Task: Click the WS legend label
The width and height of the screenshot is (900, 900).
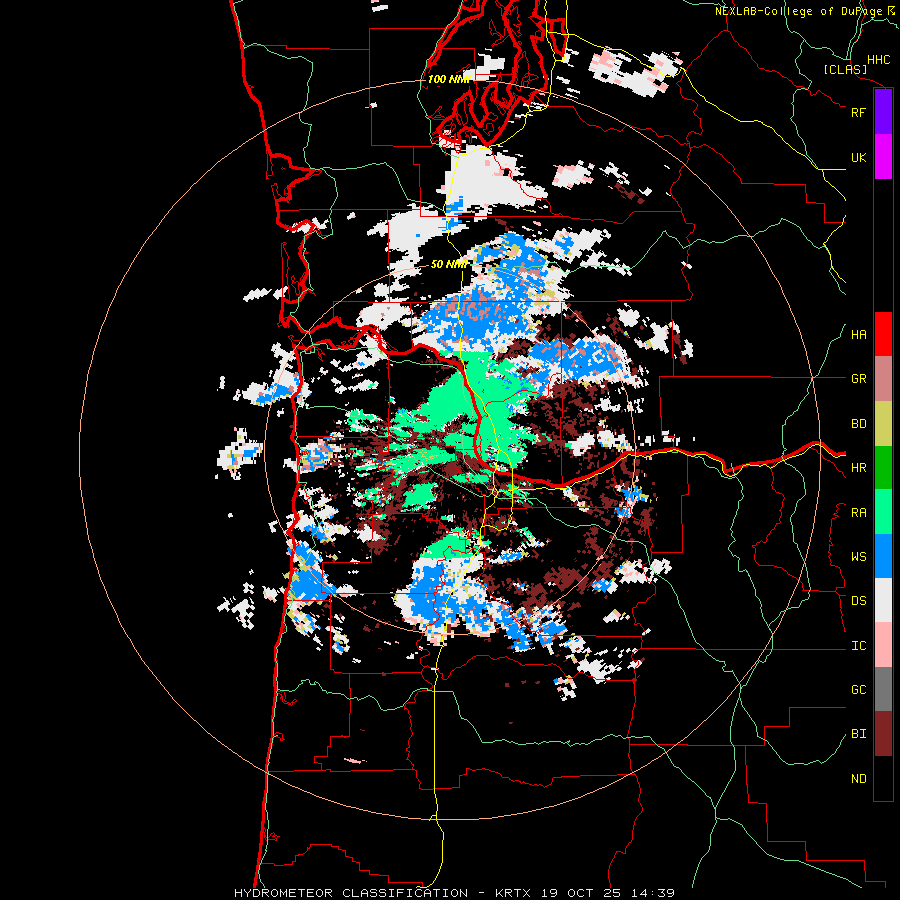Action: (x=858, y=557)
